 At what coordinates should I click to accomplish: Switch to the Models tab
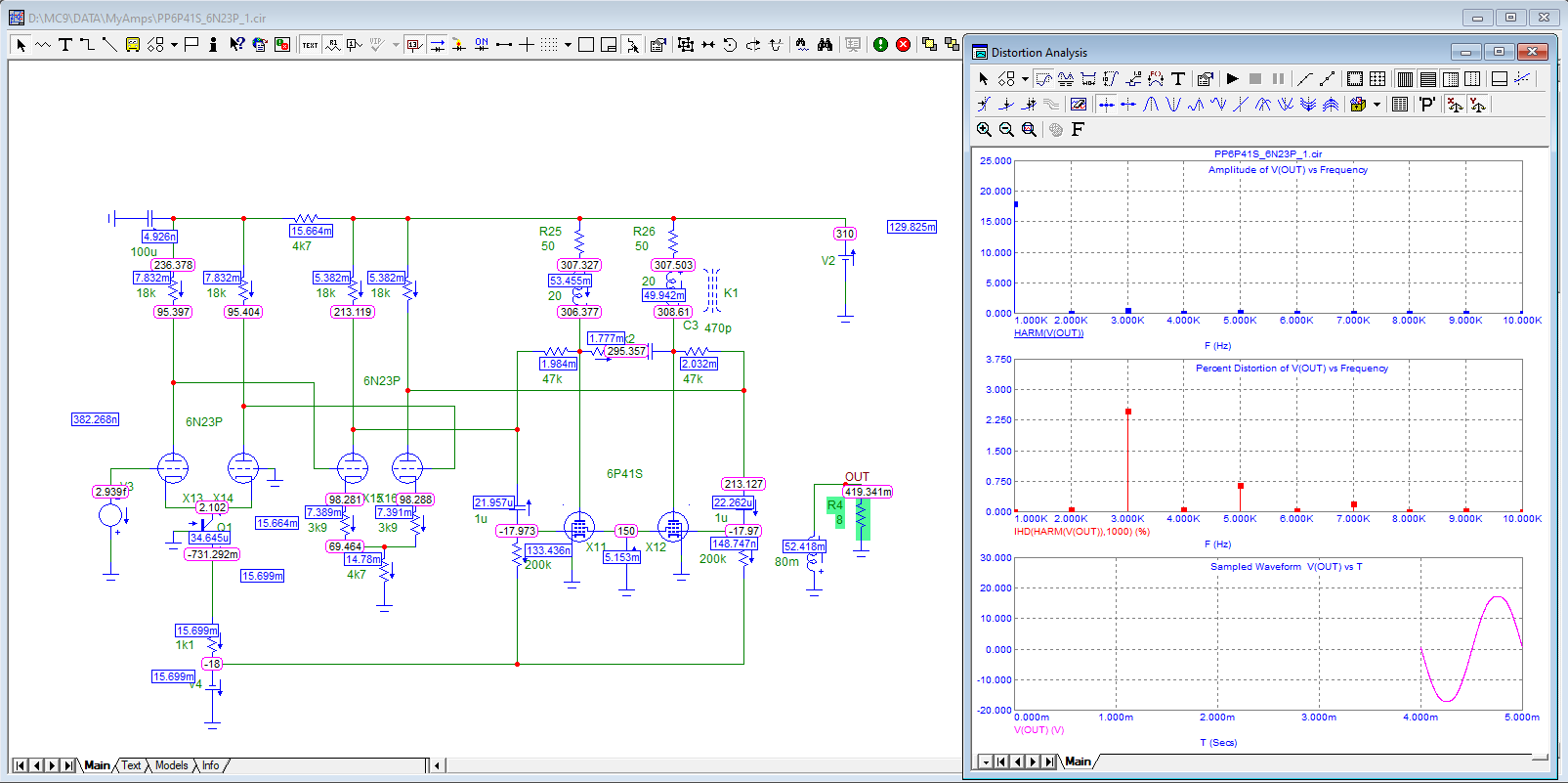pos(172,765)
